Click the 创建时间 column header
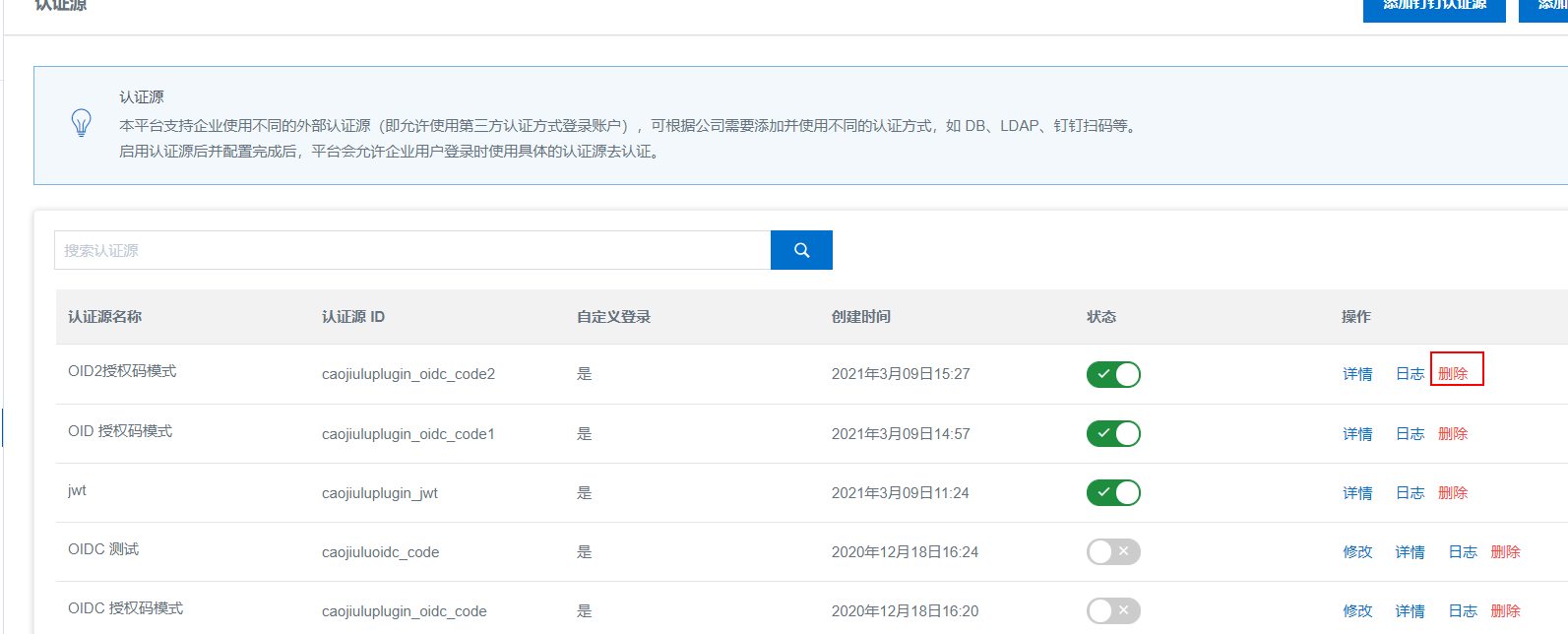1568x634 pixels. (x=861, y=317)
